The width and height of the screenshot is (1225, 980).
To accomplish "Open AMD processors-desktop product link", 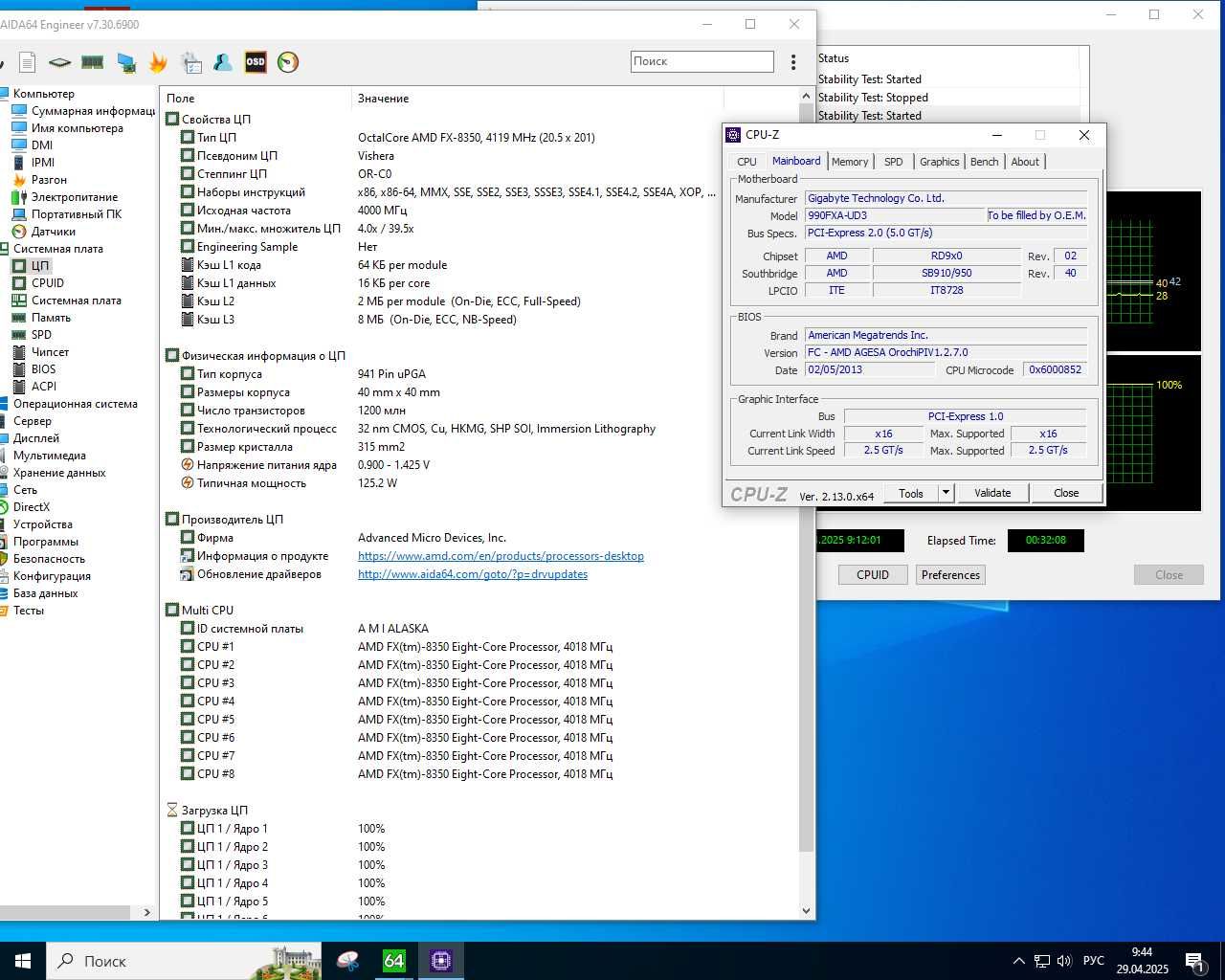I will pyautogui.click(x=501, y=556).
